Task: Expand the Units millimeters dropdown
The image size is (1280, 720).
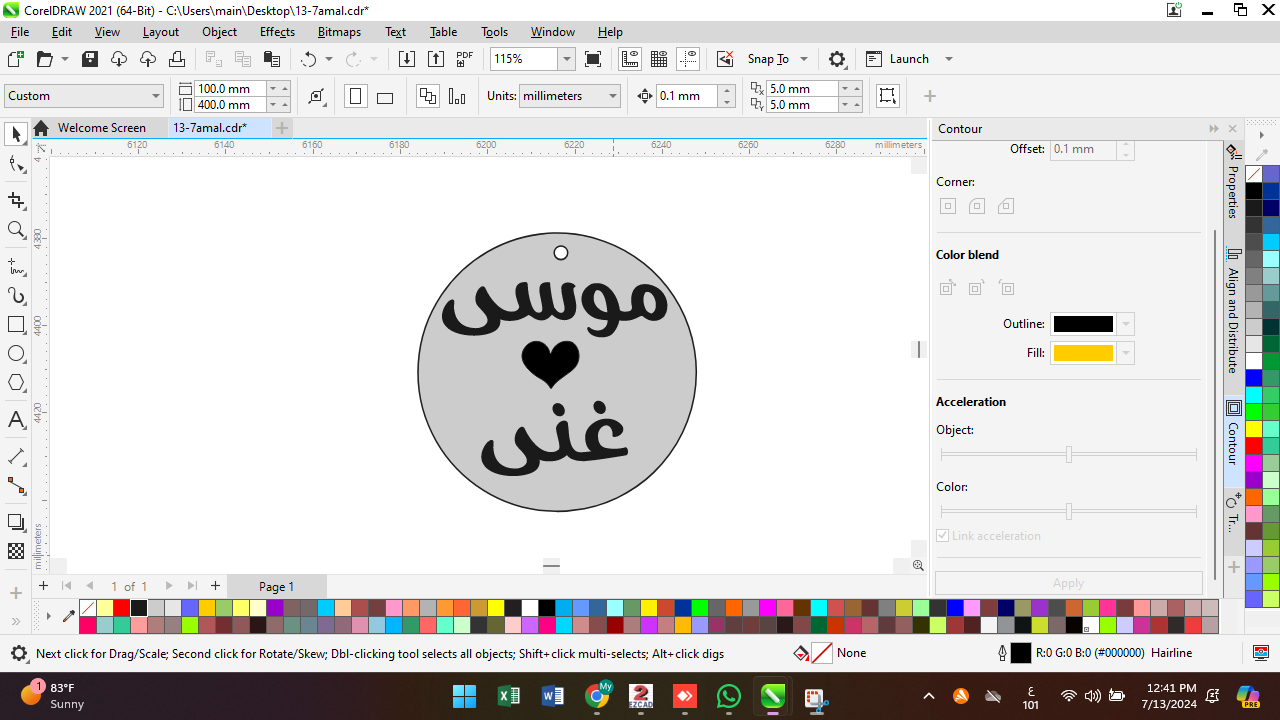Action: tap(612, 96)
